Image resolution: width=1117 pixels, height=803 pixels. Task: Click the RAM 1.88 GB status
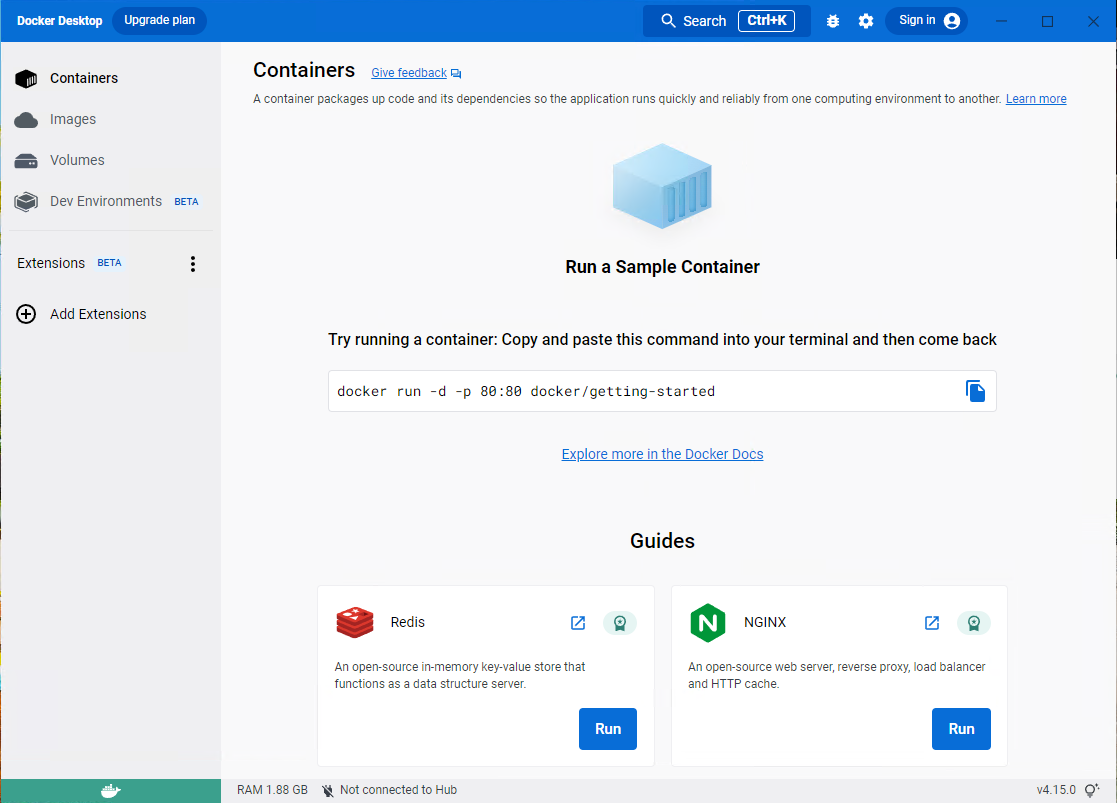click(272, 790)
